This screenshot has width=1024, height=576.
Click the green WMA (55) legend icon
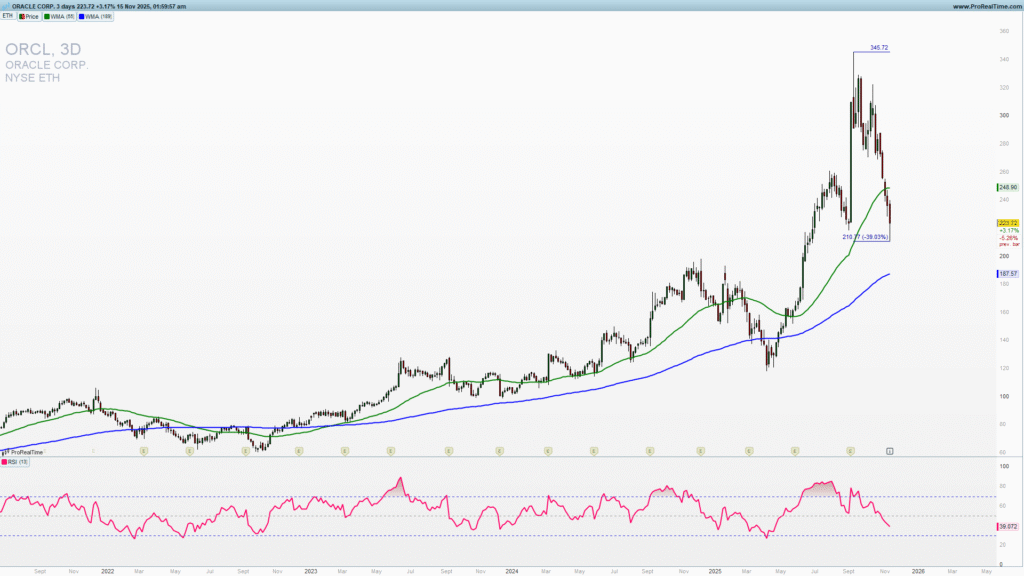click(x=47, y=16)
